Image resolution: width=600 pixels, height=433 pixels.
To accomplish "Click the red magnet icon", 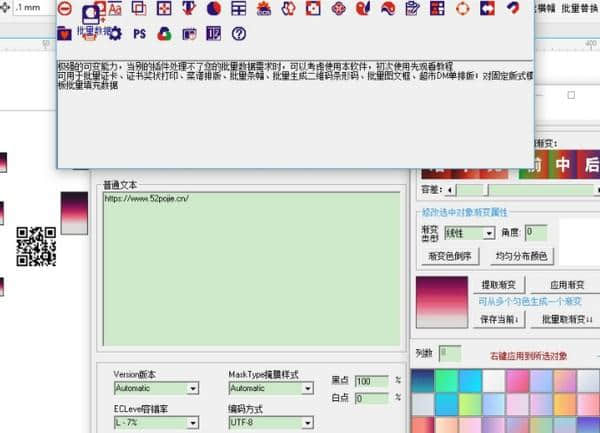I will [x=512, y=9].
